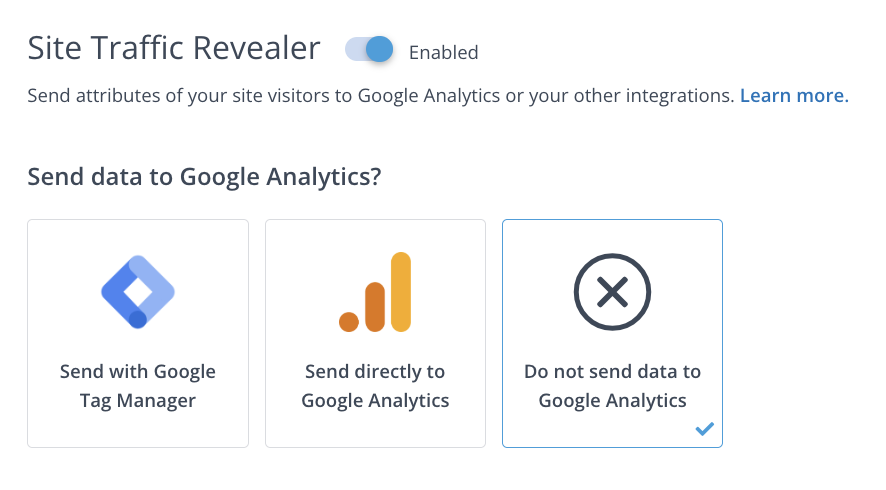The image size is (886, 490).
Task: Click the Google Analytics bar chart icon
Action: [x=375, y=291]
